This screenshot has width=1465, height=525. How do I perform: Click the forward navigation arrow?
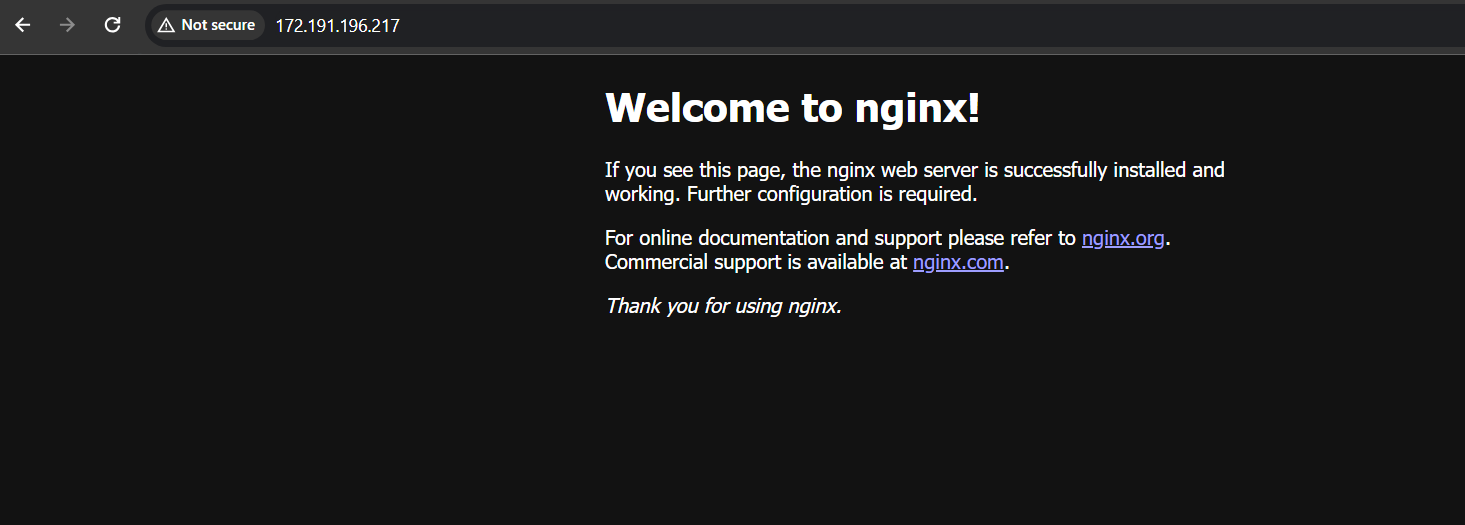click(x=68, y=25)
